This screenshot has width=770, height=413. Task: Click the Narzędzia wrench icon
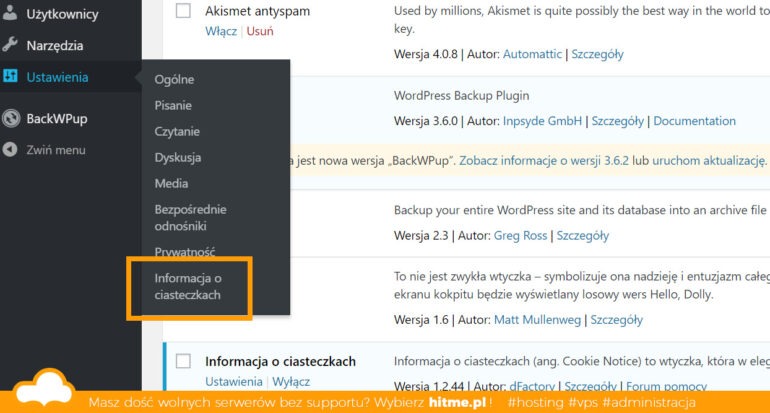[10, 45]
